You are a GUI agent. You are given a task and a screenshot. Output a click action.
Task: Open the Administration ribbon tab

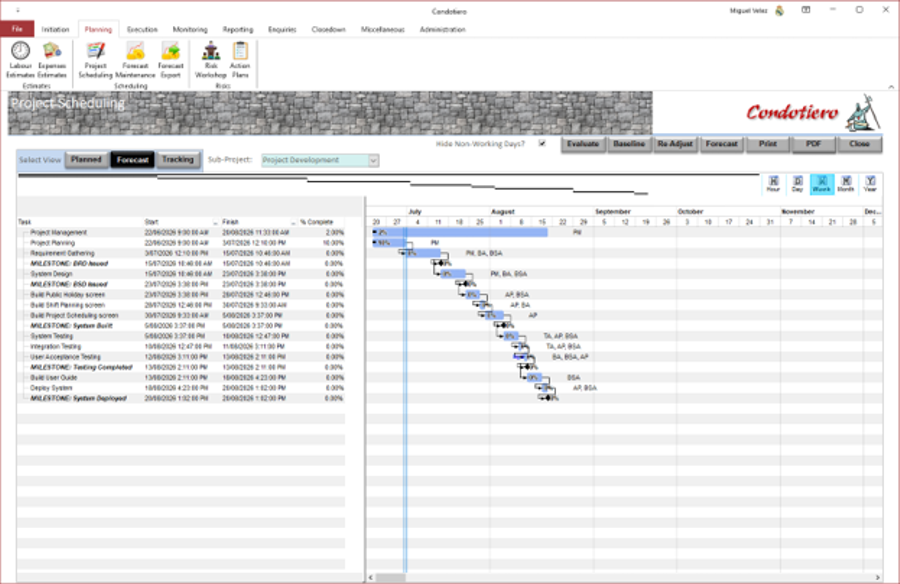443,29
